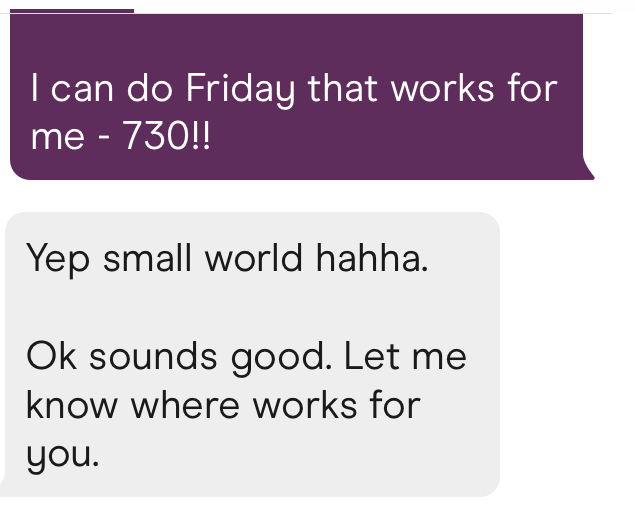Click the word "hahha." in gray bubble
The height and width of the screenshot is (510, 635).
[x=371, y=259]
